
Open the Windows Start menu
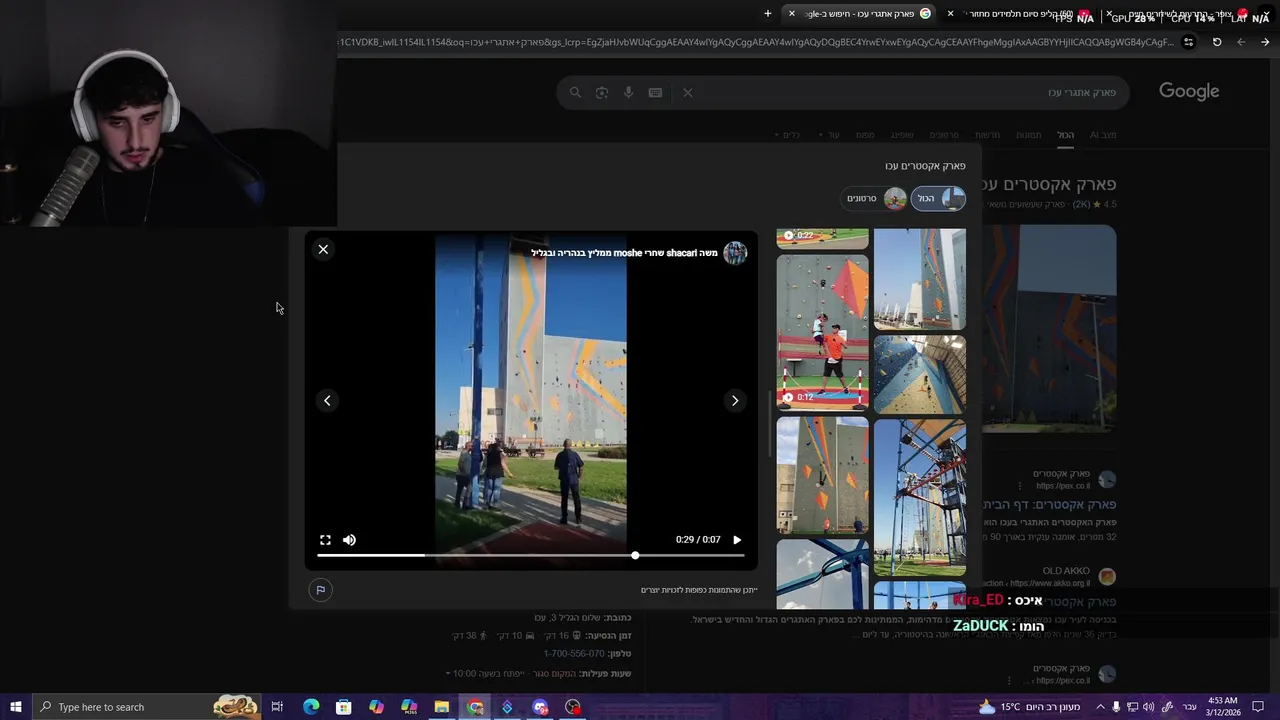pyautogui.click(x=15, y=707)
